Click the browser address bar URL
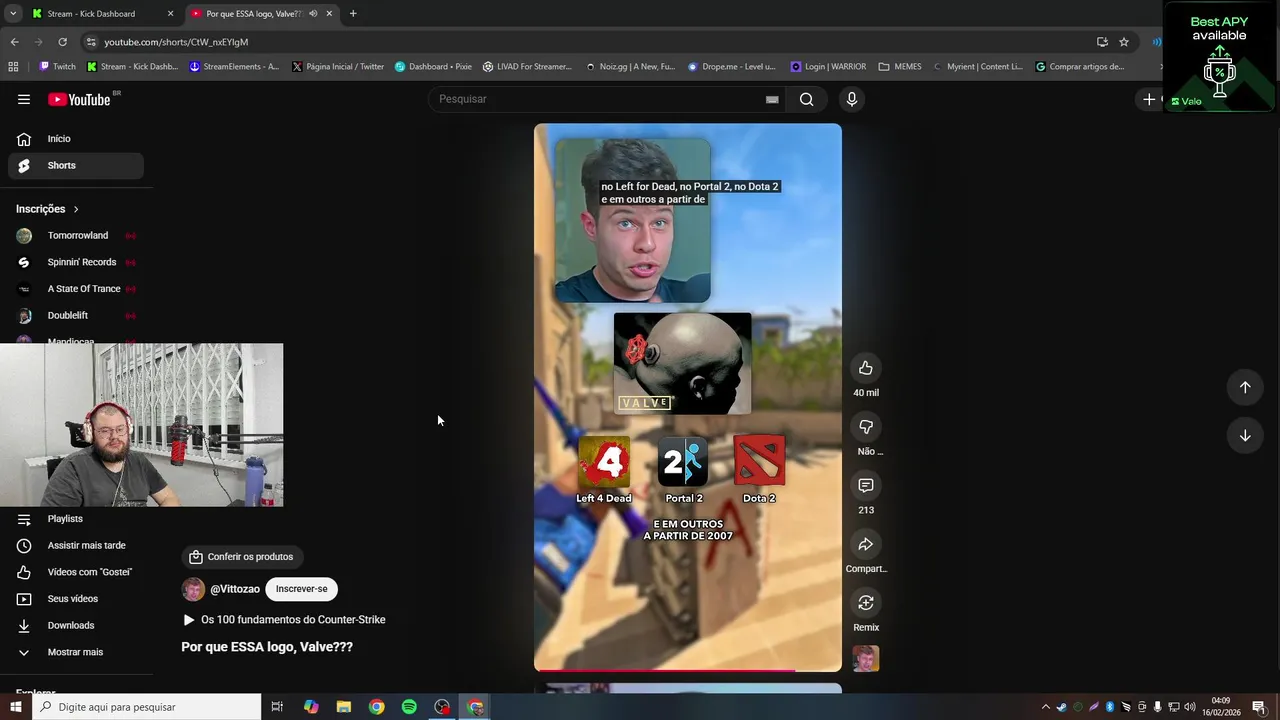The image size is (1280, 720). click(x=176, y=42)
